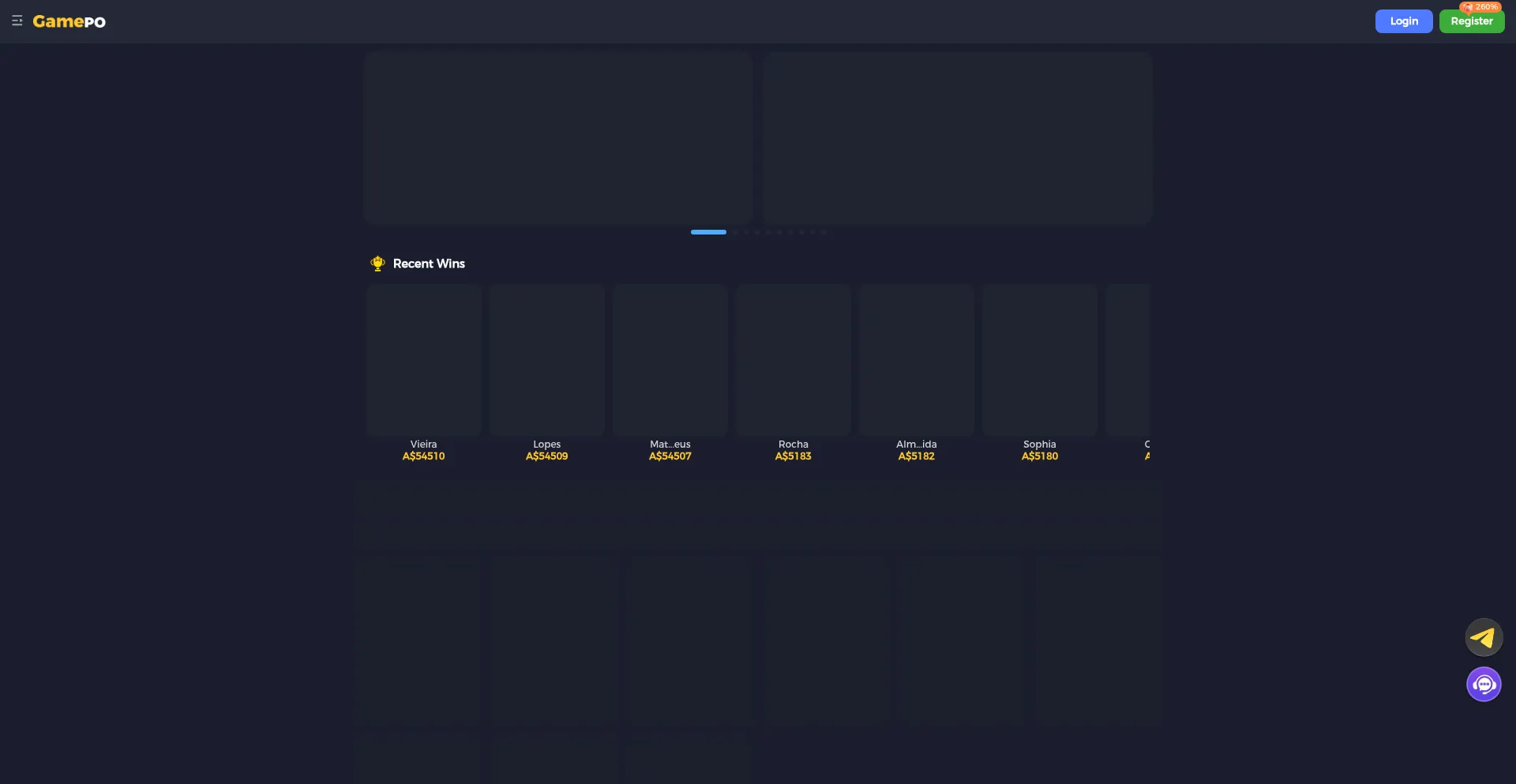Open the hamburger side menu
Viewport: 1516px width, 784px height.
pos(17,21)
